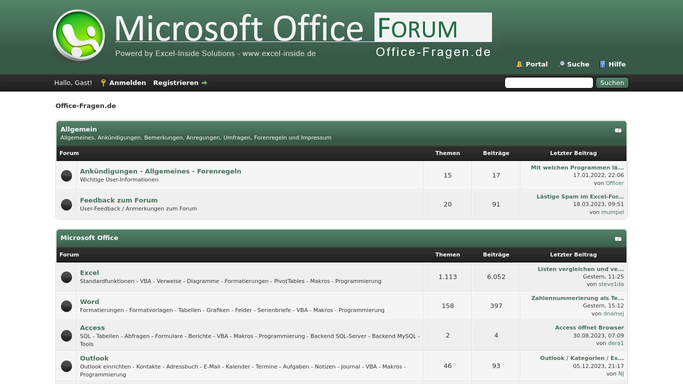The width and height of the screenshot is (683, 384).
Task: Click the key icon next to Anmelden
Action: pyautogui.click(x=103, y=83)
